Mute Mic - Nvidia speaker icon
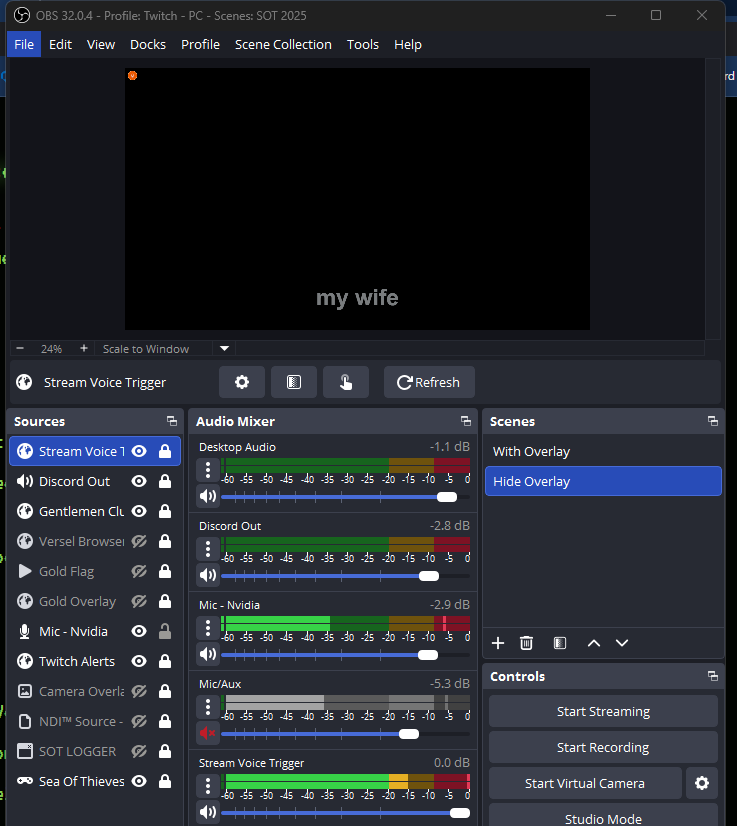 pos(208,654)
